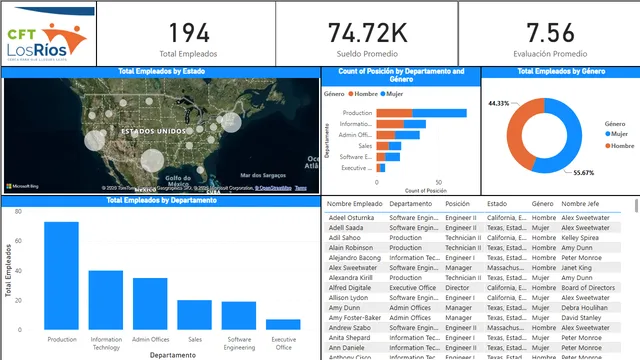Select the 'Alejandro Bacong' employee name
The image size is (640, 360).
tap(355, 258)
